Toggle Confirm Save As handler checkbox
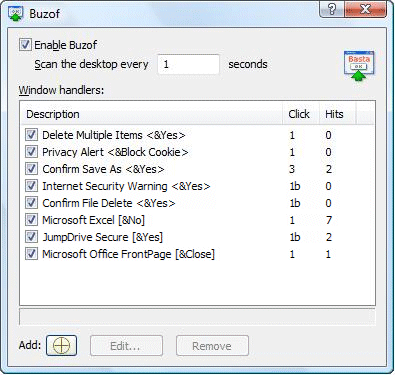Screen dimensions: 395x375 pyautogui.click(x=31, y=169)
